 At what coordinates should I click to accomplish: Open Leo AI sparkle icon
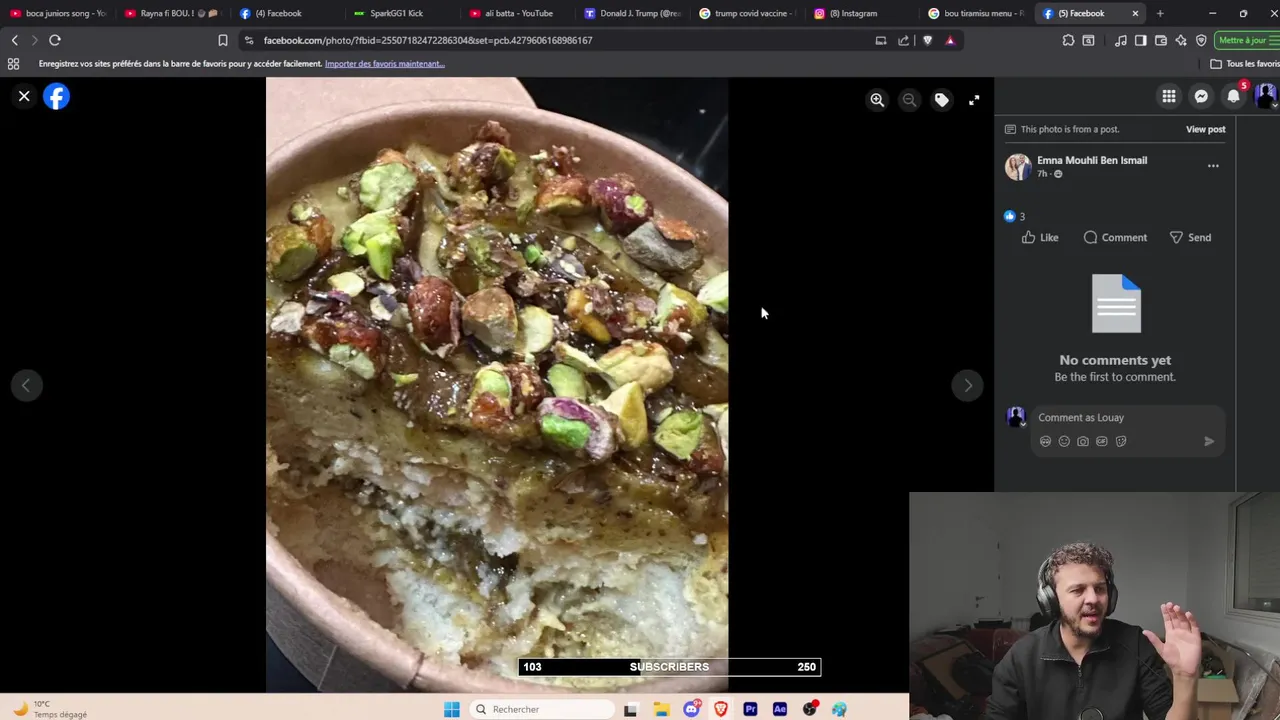[x=1181, y=40]
